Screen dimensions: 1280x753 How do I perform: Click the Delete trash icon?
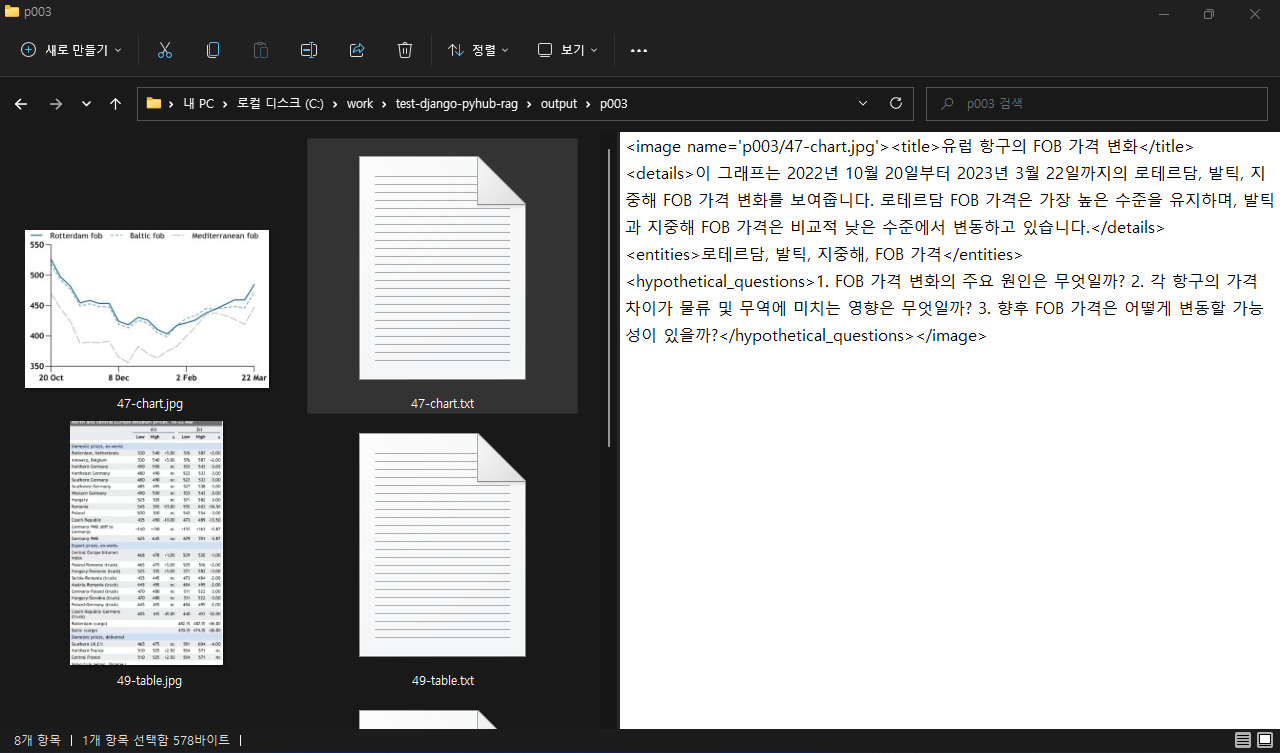405,50
